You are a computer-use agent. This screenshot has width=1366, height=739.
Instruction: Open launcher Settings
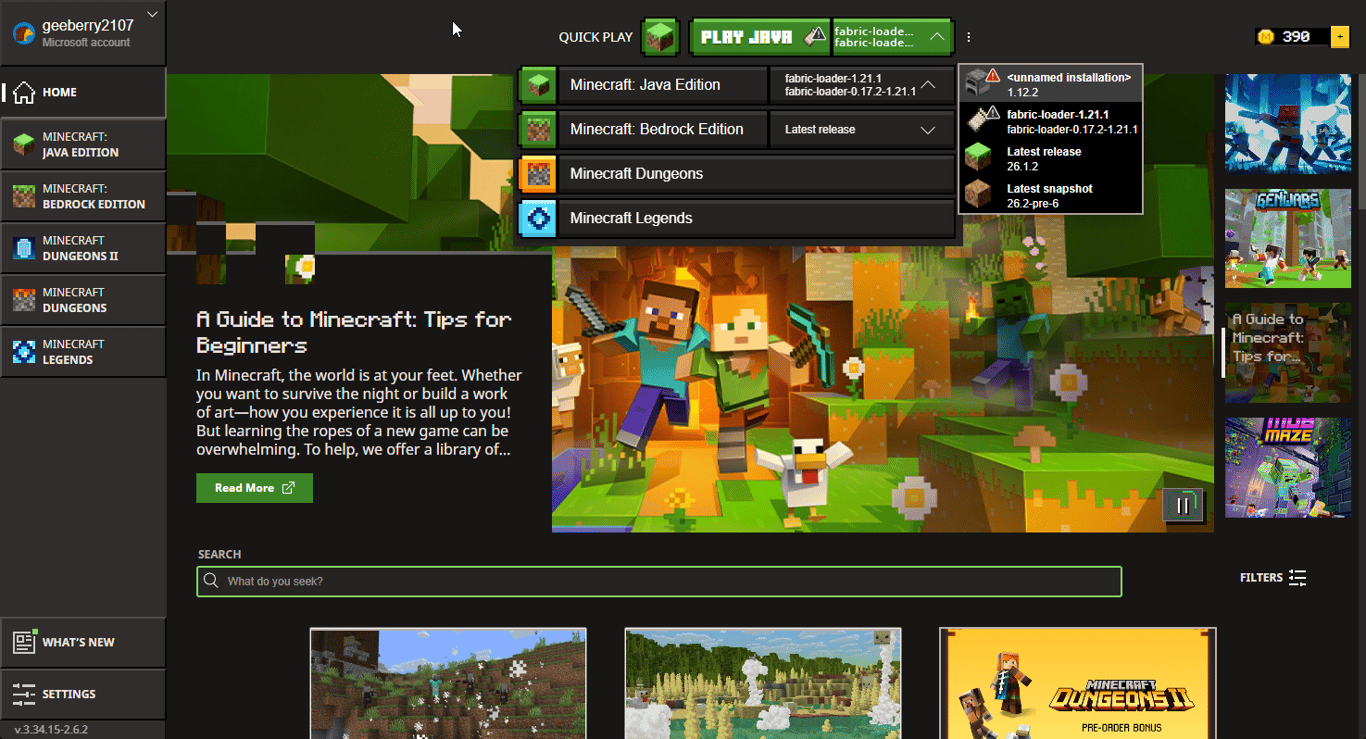tap(83, 694)
